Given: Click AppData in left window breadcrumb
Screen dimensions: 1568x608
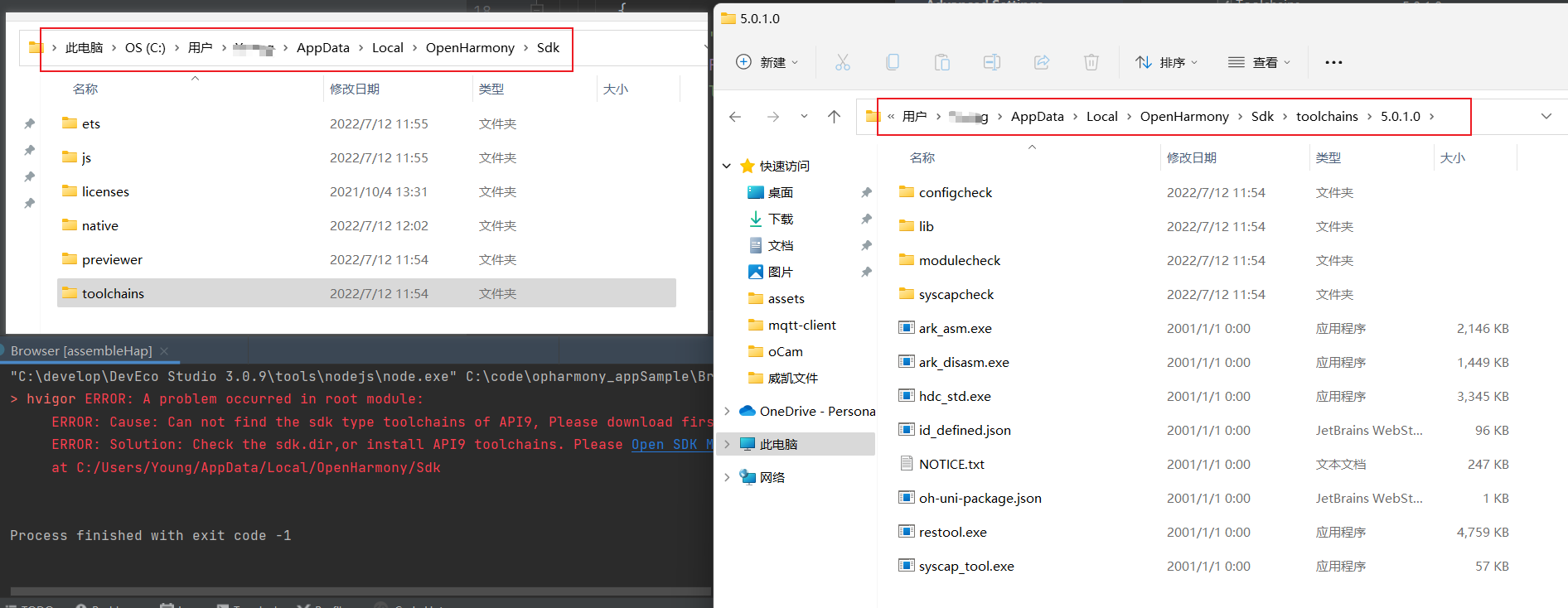Looking at the screenshot, I should click(x=323, y=48).
